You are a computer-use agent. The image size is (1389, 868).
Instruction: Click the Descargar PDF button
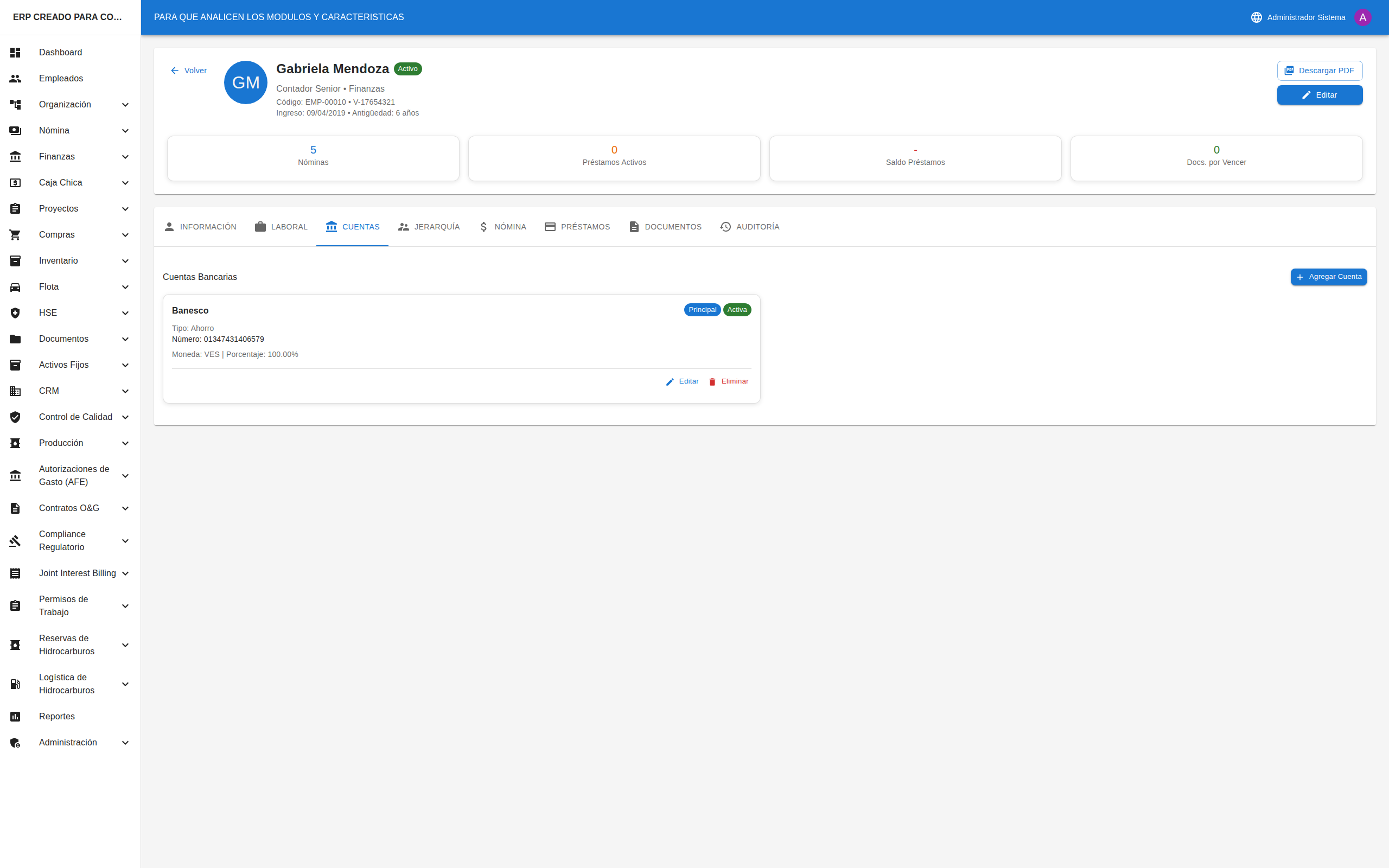pyautogui.click(x=1320, y=71)
